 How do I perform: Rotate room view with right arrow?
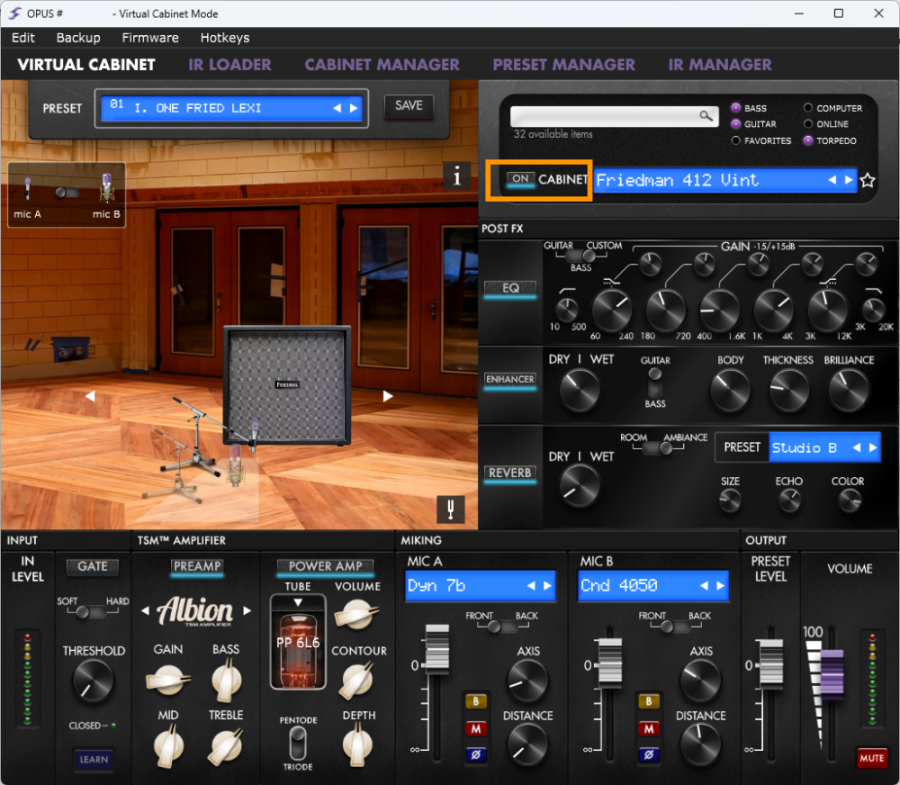pyautogui.click(x=388, y=396)
